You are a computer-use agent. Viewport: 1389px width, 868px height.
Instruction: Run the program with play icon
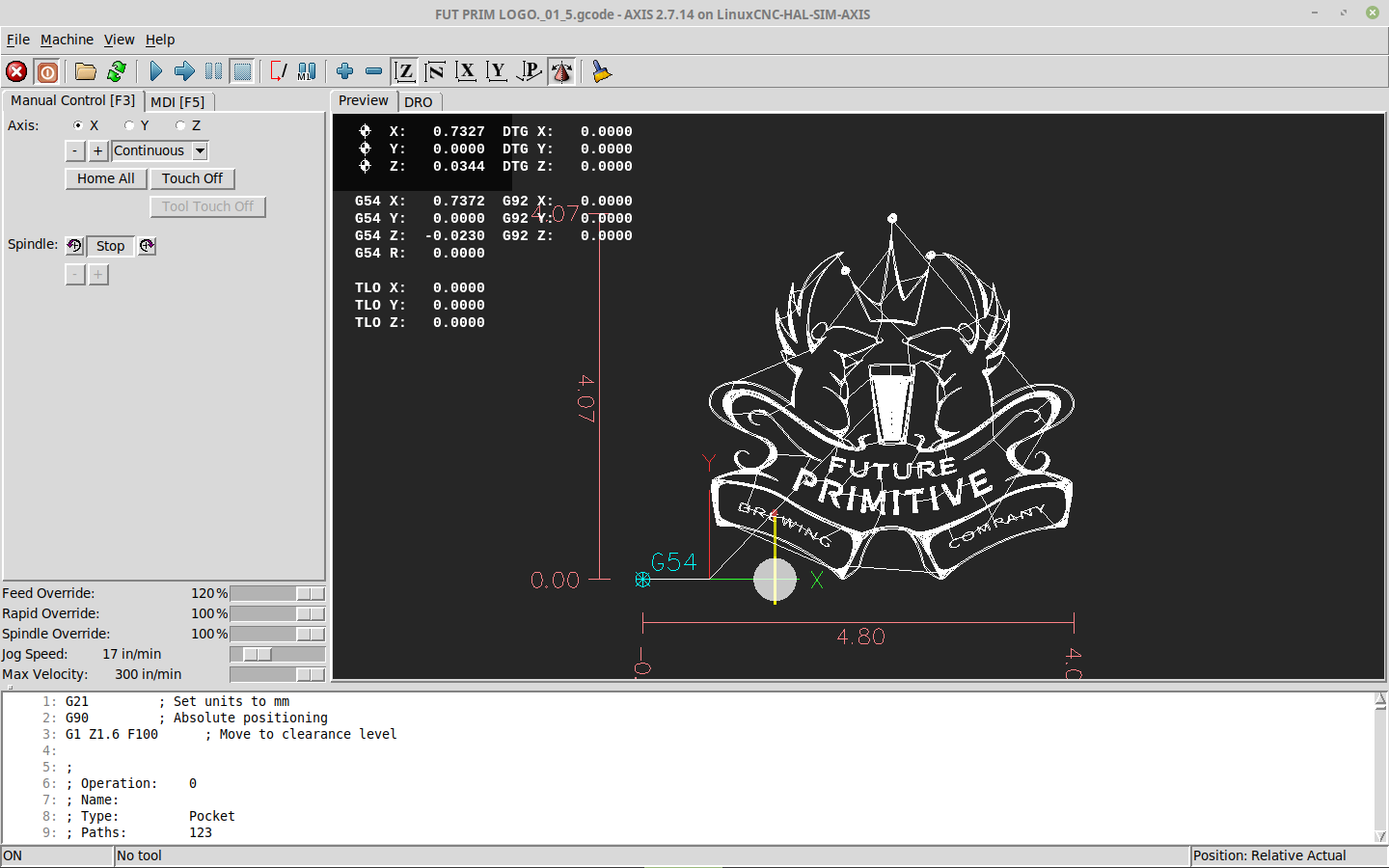coord(155,71)
